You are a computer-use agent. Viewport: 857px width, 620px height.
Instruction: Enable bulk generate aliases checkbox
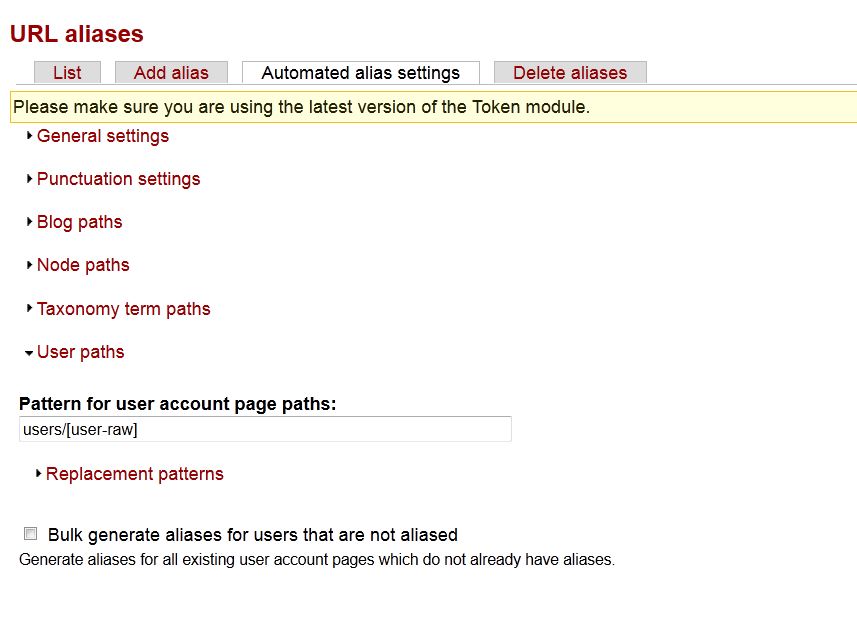pos(31,534)
